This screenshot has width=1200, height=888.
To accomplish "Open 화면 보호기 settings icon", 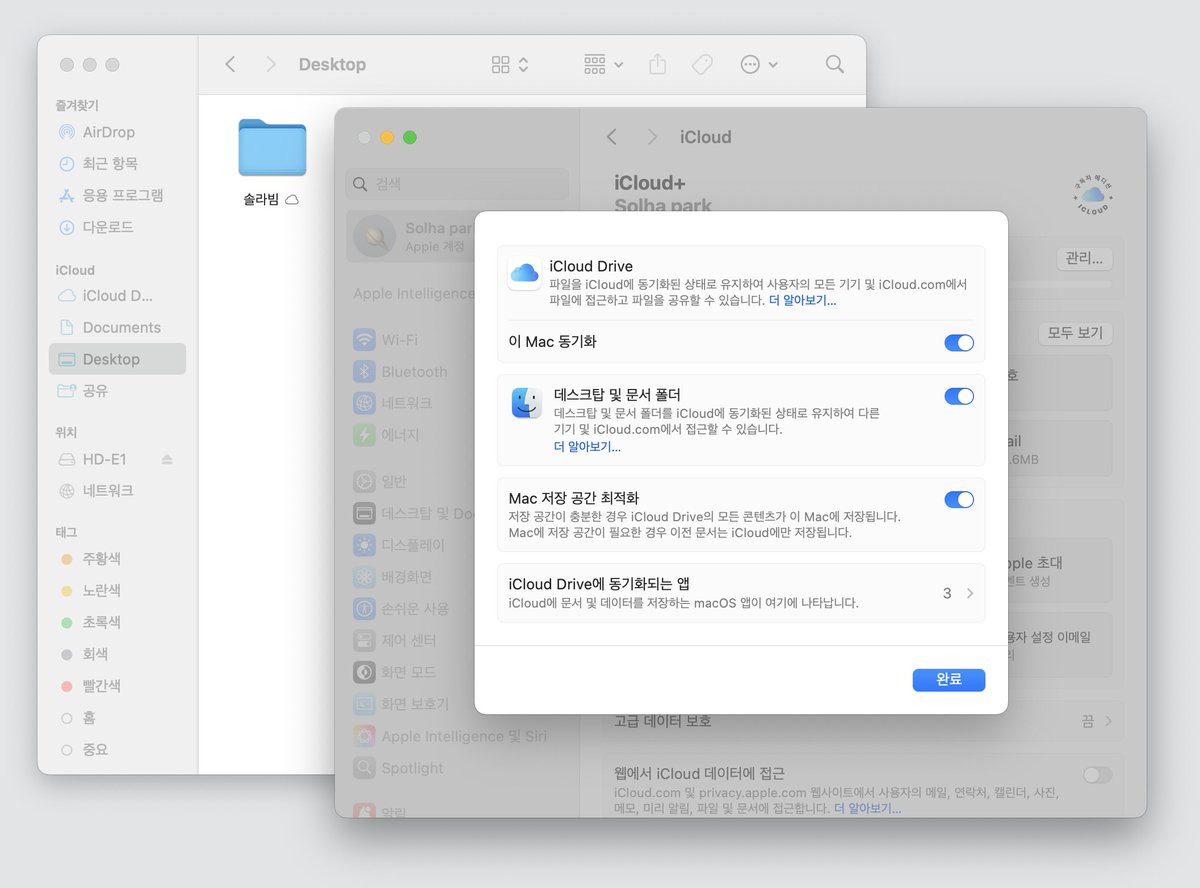I will (x=364, y=704).
